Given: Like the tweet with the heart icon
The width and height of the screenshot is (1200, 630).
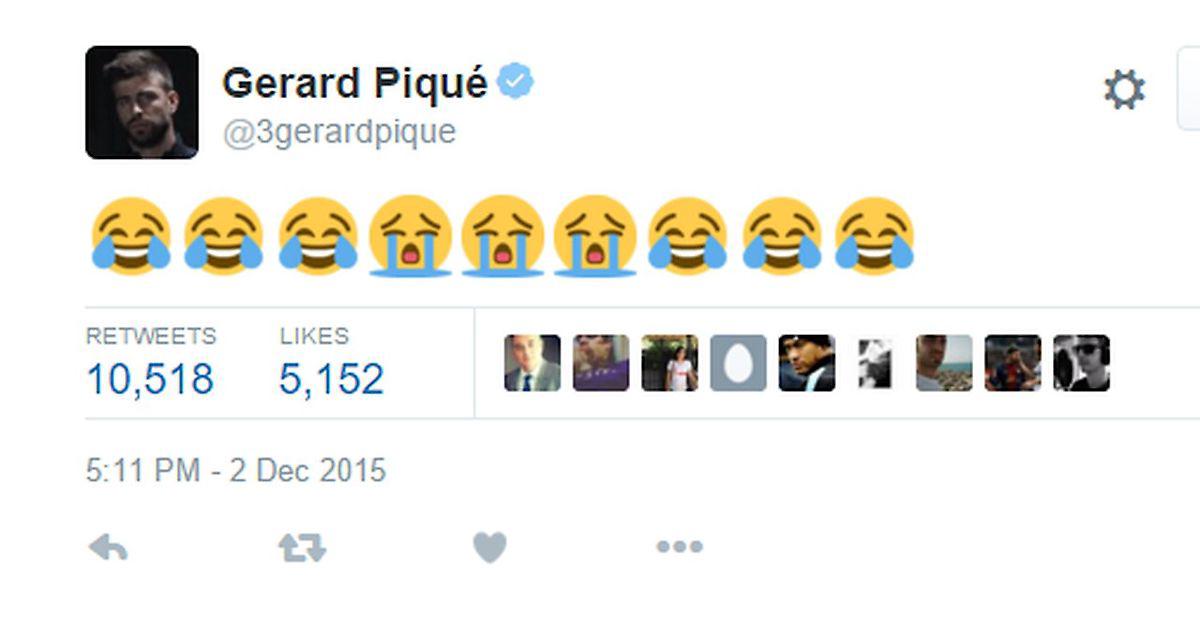Looking at the screenshot, I should click(490, 547).
